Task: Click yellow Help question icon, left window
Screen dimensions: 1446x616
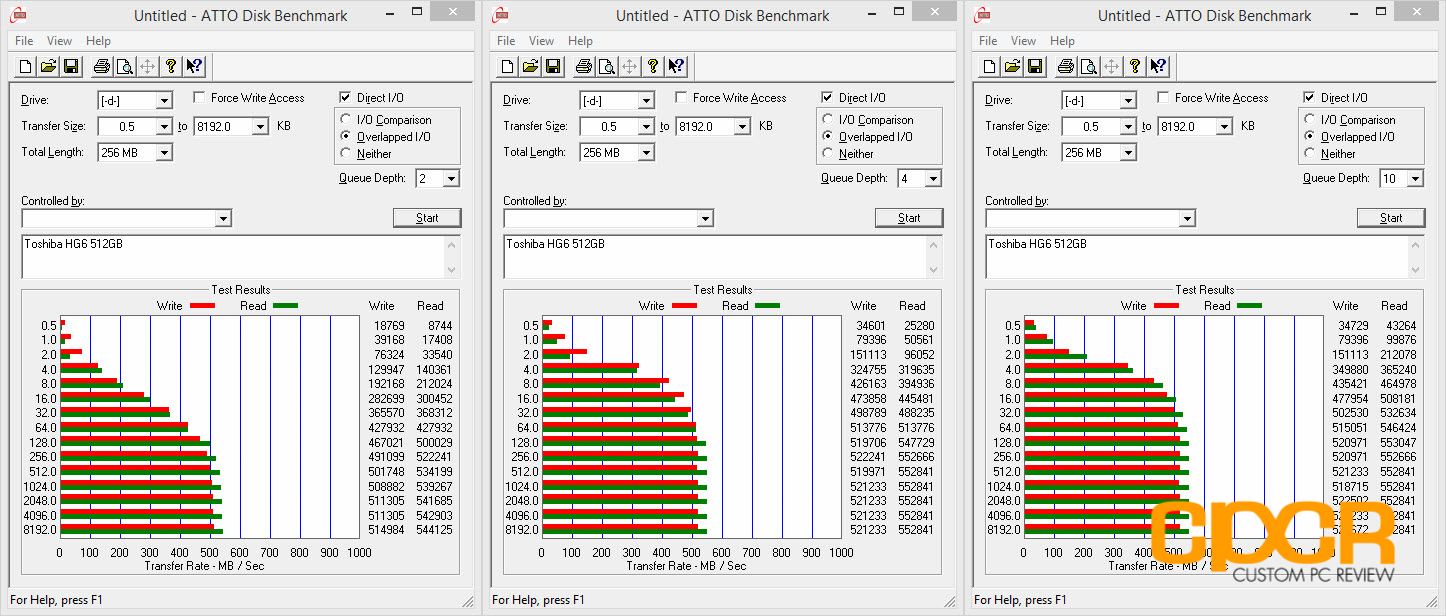Action: point(171,66)
